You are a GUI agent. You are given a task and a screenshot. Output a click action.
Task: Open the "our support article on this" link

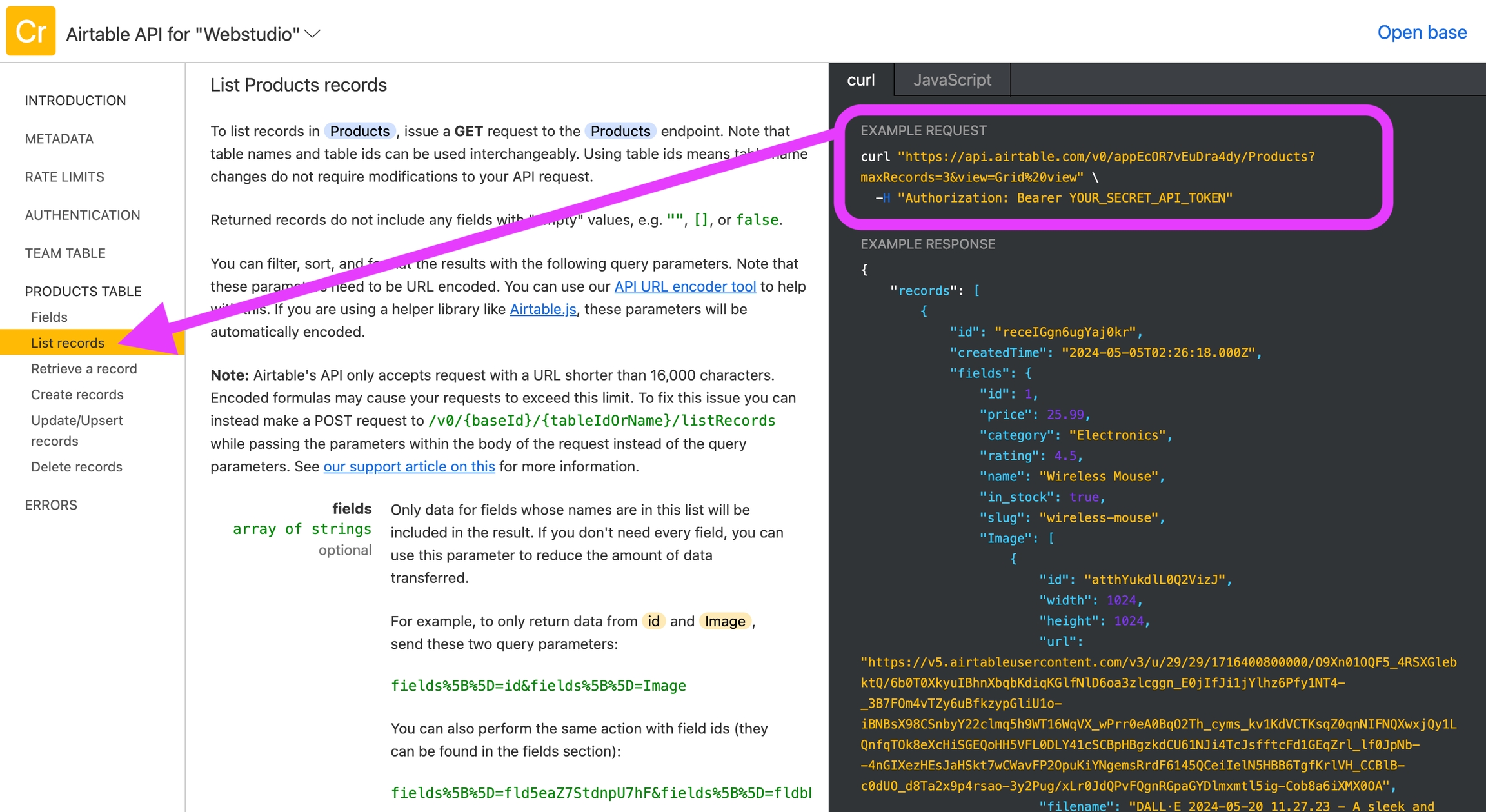tap(408, 466)
